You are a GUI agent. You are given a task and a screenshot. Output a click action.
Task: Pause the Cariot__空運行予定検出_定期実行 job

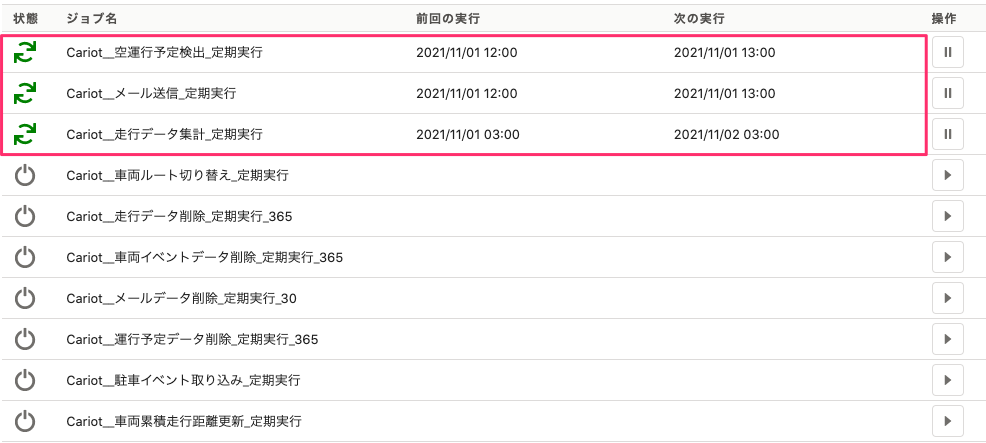tap(948, 52)
